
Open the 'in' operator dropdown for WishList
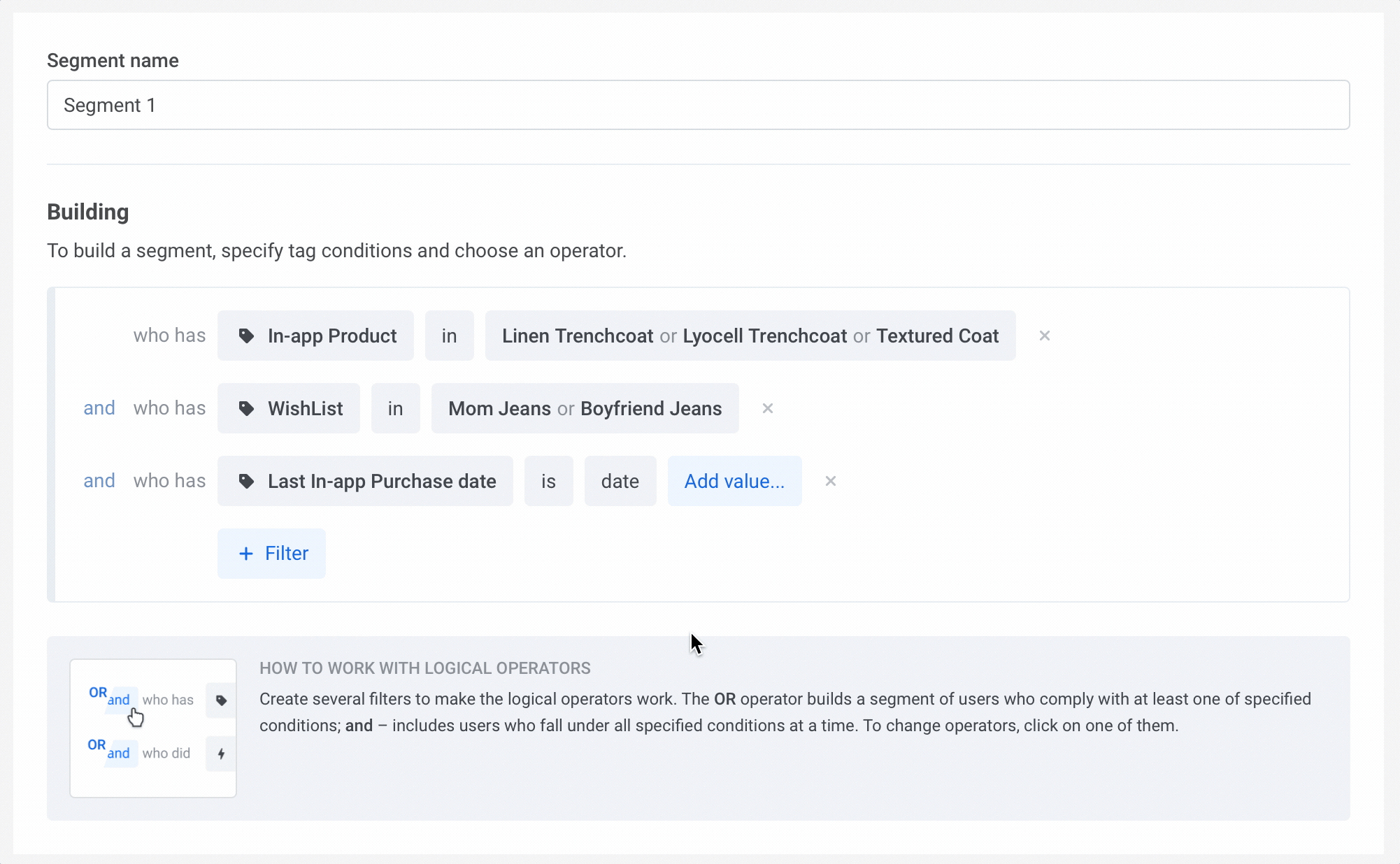[x=395, y=408]
